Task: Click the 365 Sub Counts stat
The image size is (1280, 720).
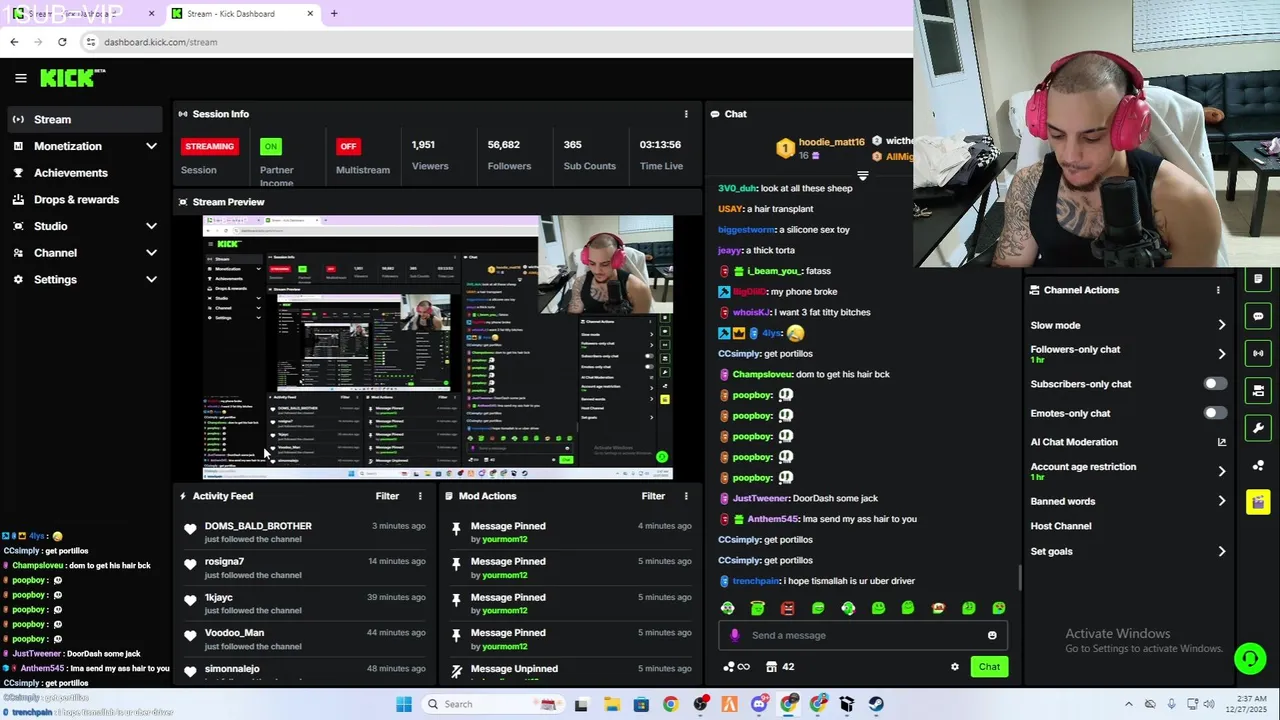Action: pos(589,155)
